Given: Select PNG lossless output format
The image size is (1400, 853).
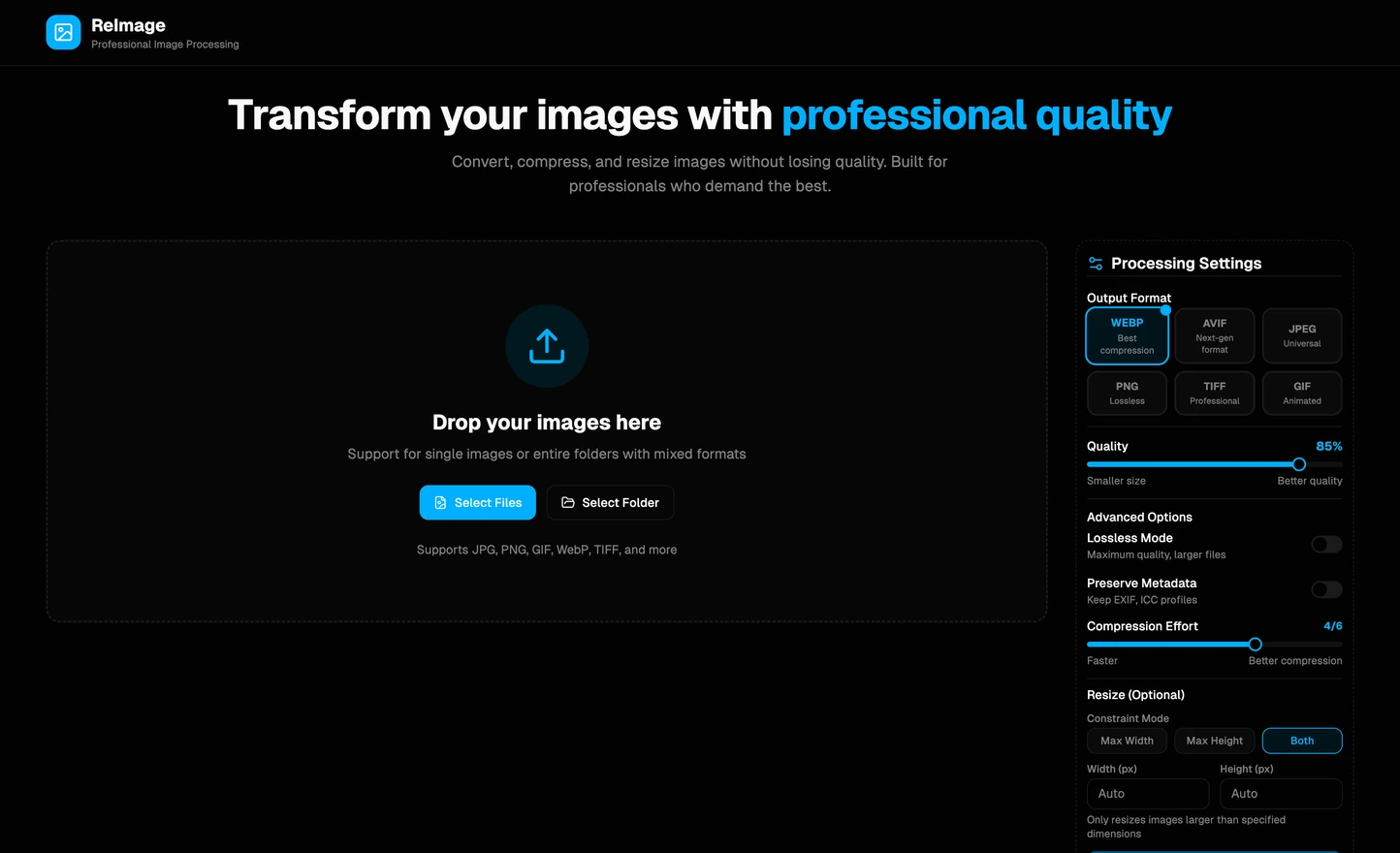Looking at the screenshot, I should pos(1127,393).
